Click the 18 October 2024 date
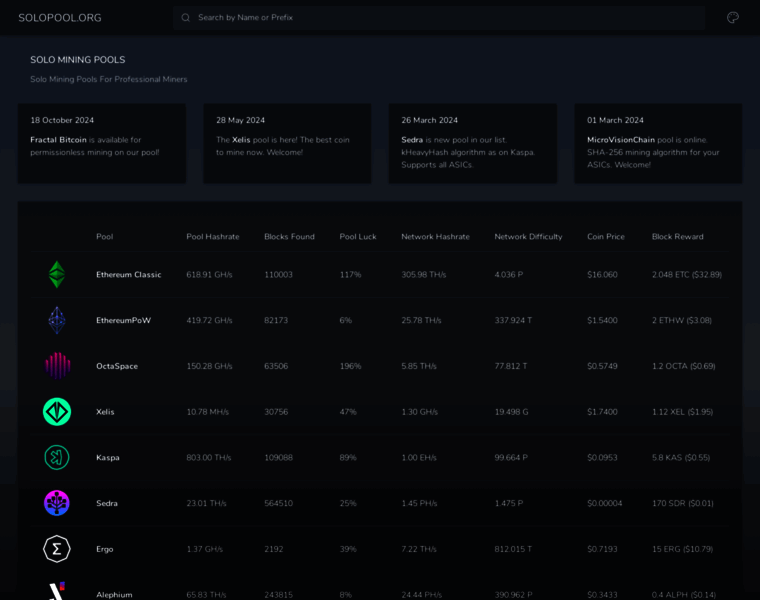 [62, 120]
